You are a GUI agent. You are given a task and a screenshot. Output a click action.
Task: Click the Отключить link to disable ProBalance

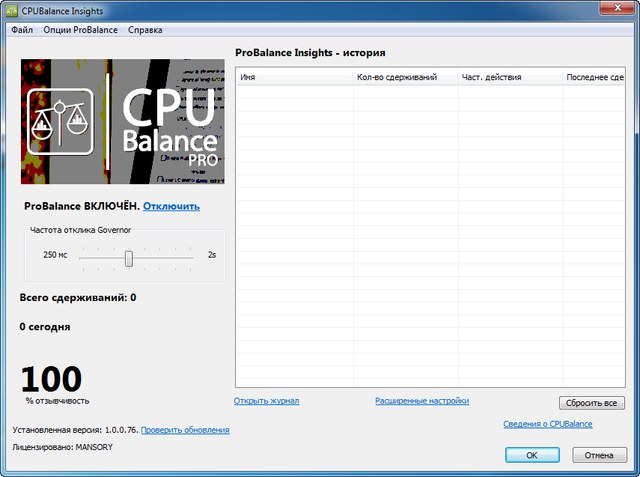(171, 206)
